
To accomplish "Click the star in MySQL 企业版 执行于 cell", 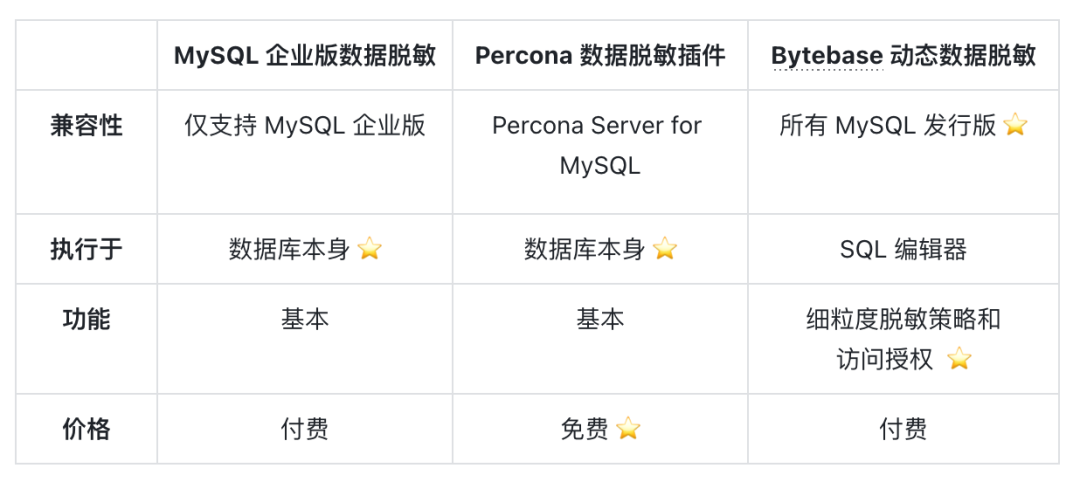I will coord(370,249).
